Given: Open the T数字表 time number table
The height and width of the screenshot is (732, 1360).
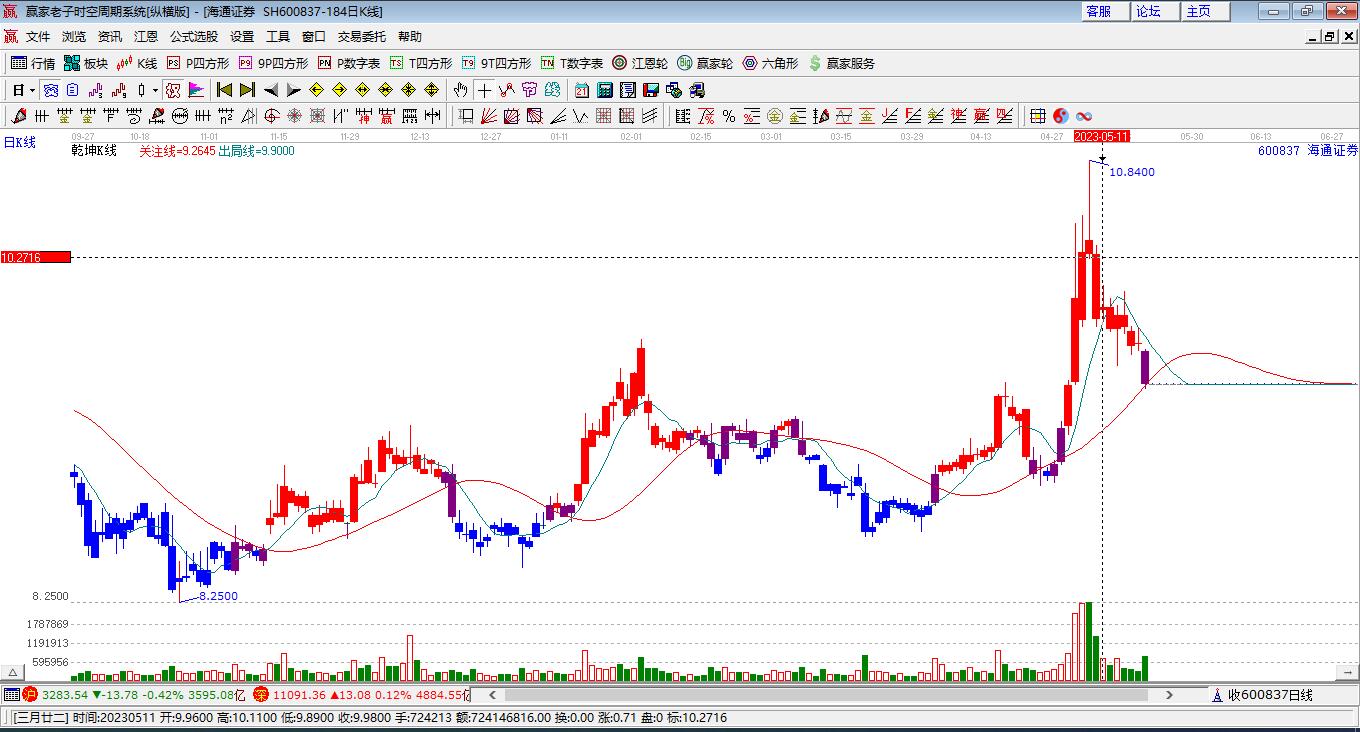Looking at the screenshot, I should point(572,63).
